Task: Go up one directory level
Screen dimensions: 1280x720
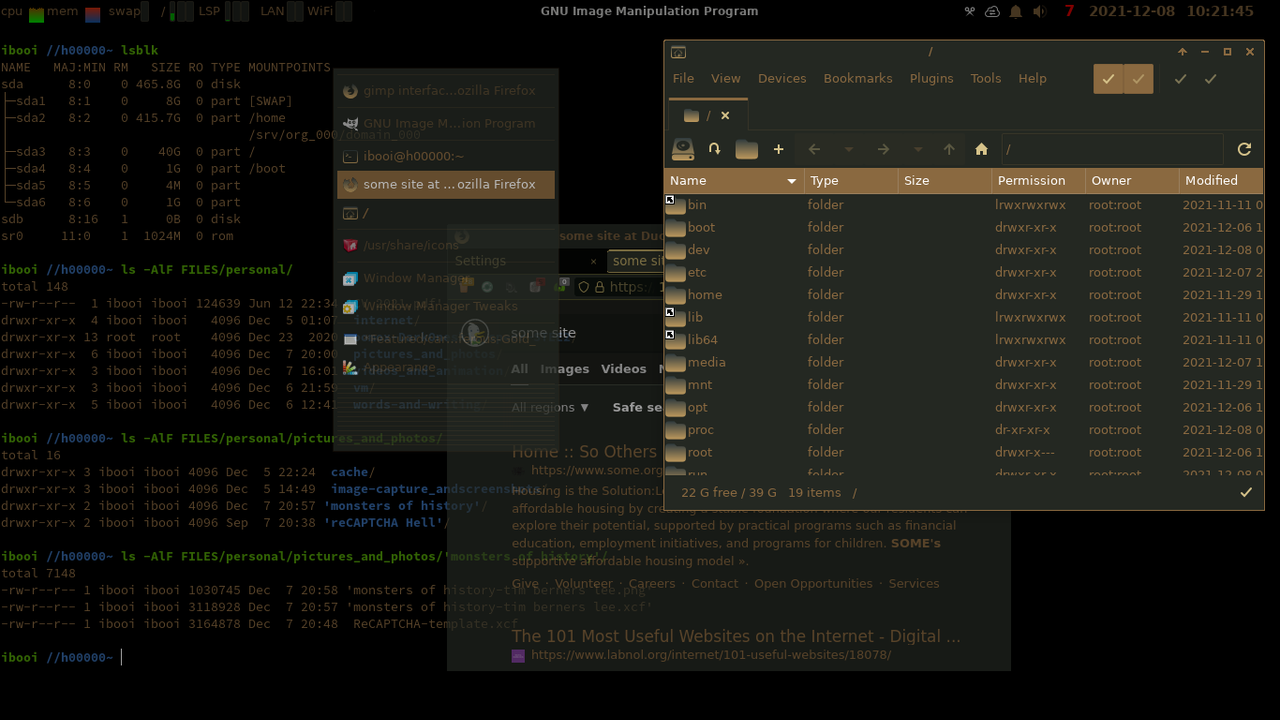Action: coord(949,149)
